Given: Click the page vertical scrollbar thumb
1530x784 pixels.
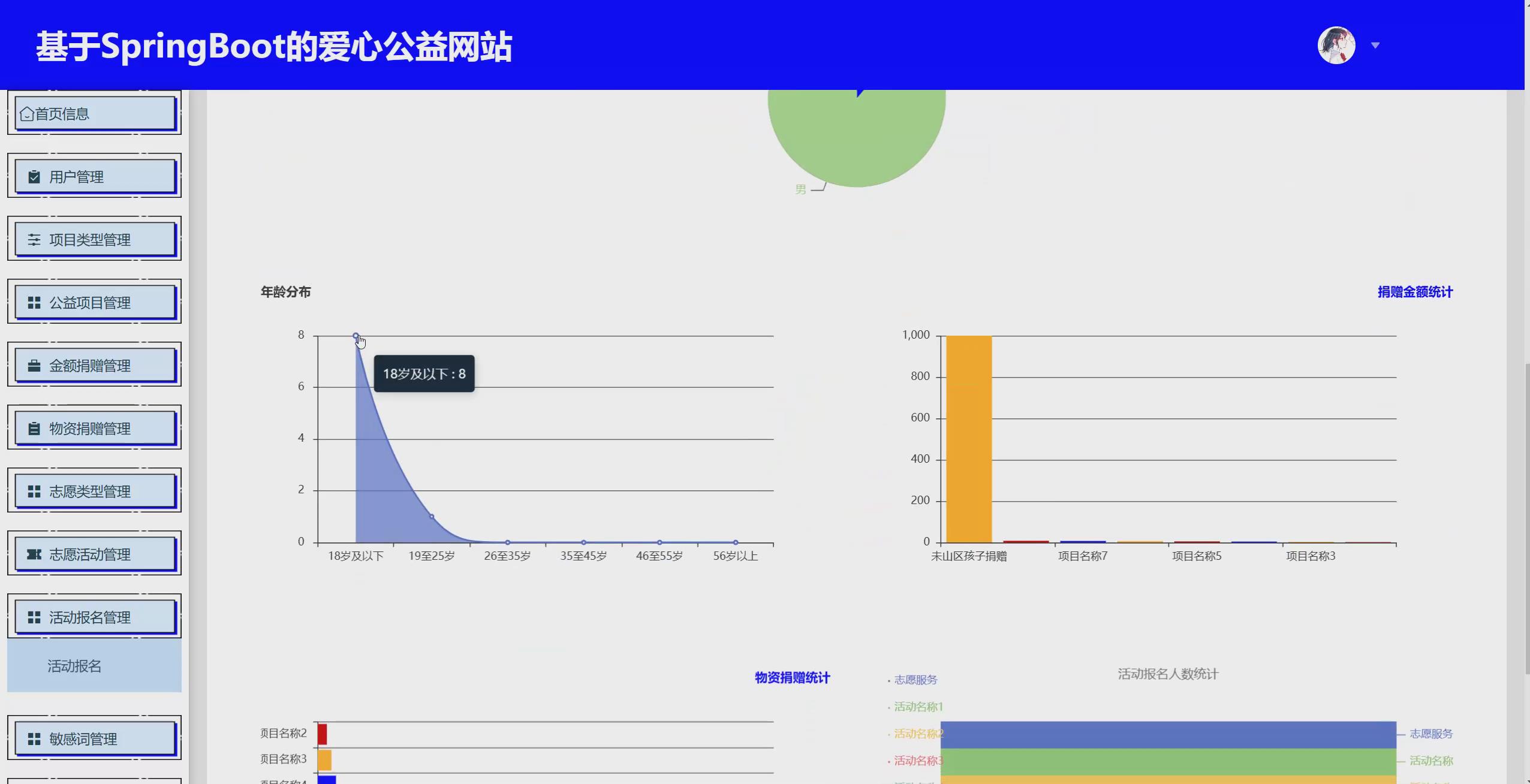Looking at the screenshot, I should [1526, 518].
